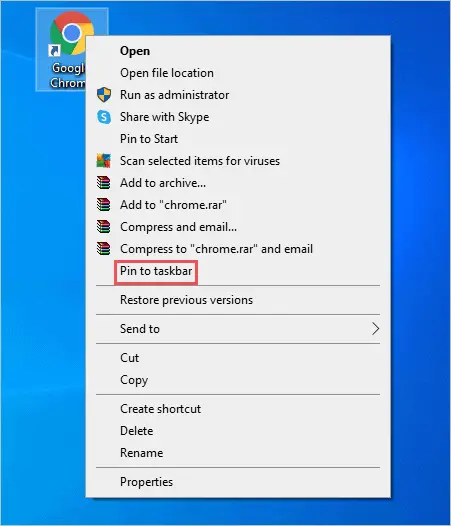
Task: Choose Run as administrator
Action: tap(238, 95)
